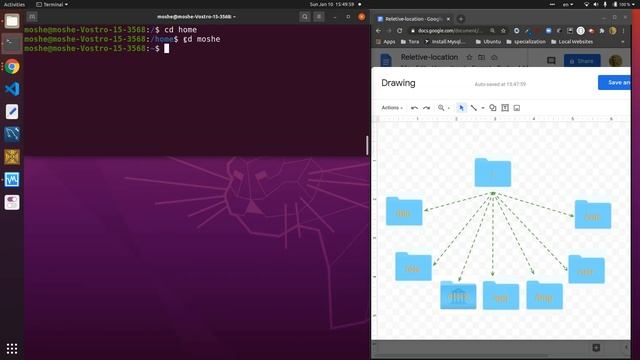640x360 pixels.
Task: Click the Drawing title text
Action: click(x=398, y=83)
